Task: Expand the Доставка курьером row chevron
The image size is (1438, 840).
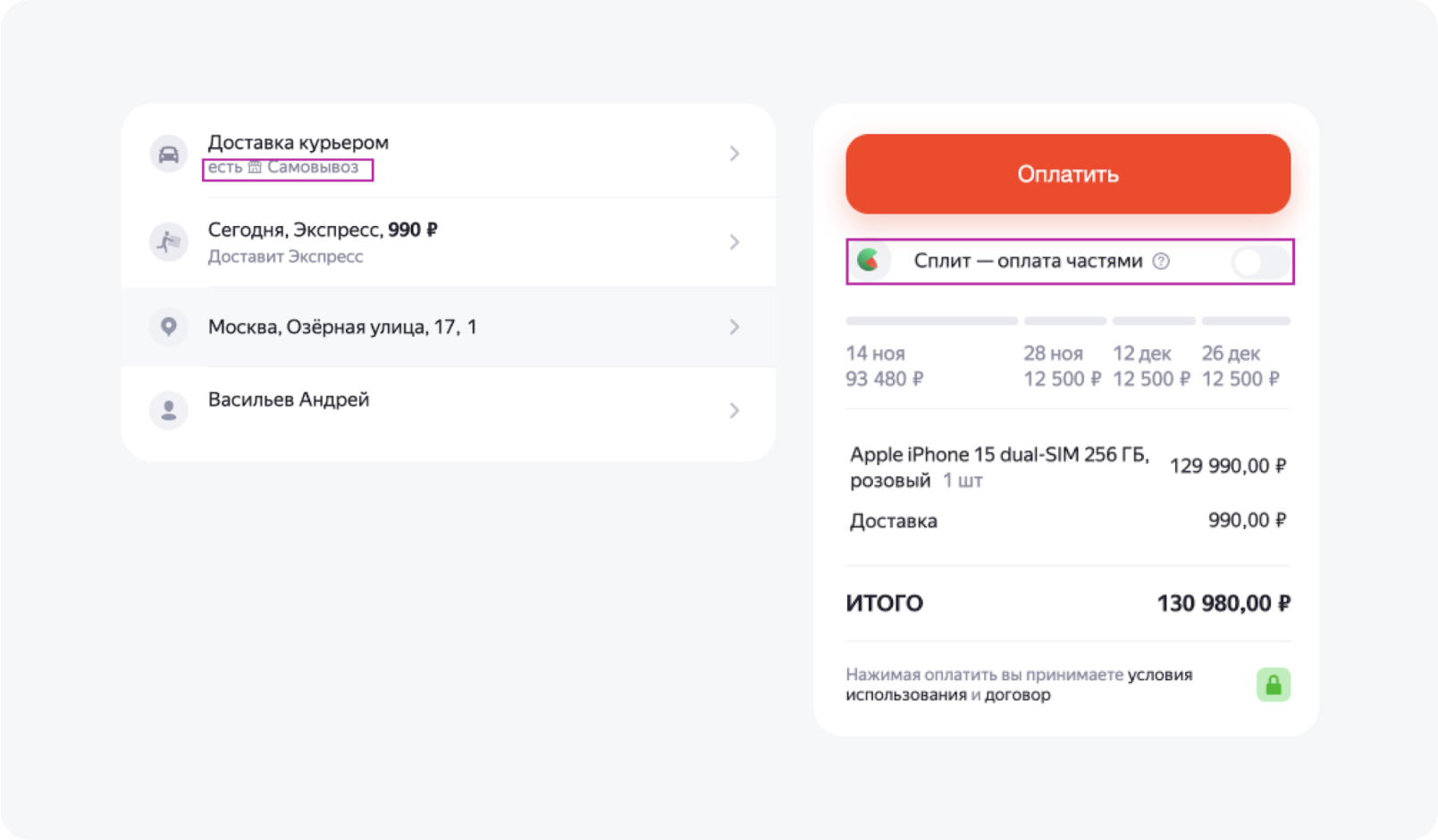Action: (735, 154)
